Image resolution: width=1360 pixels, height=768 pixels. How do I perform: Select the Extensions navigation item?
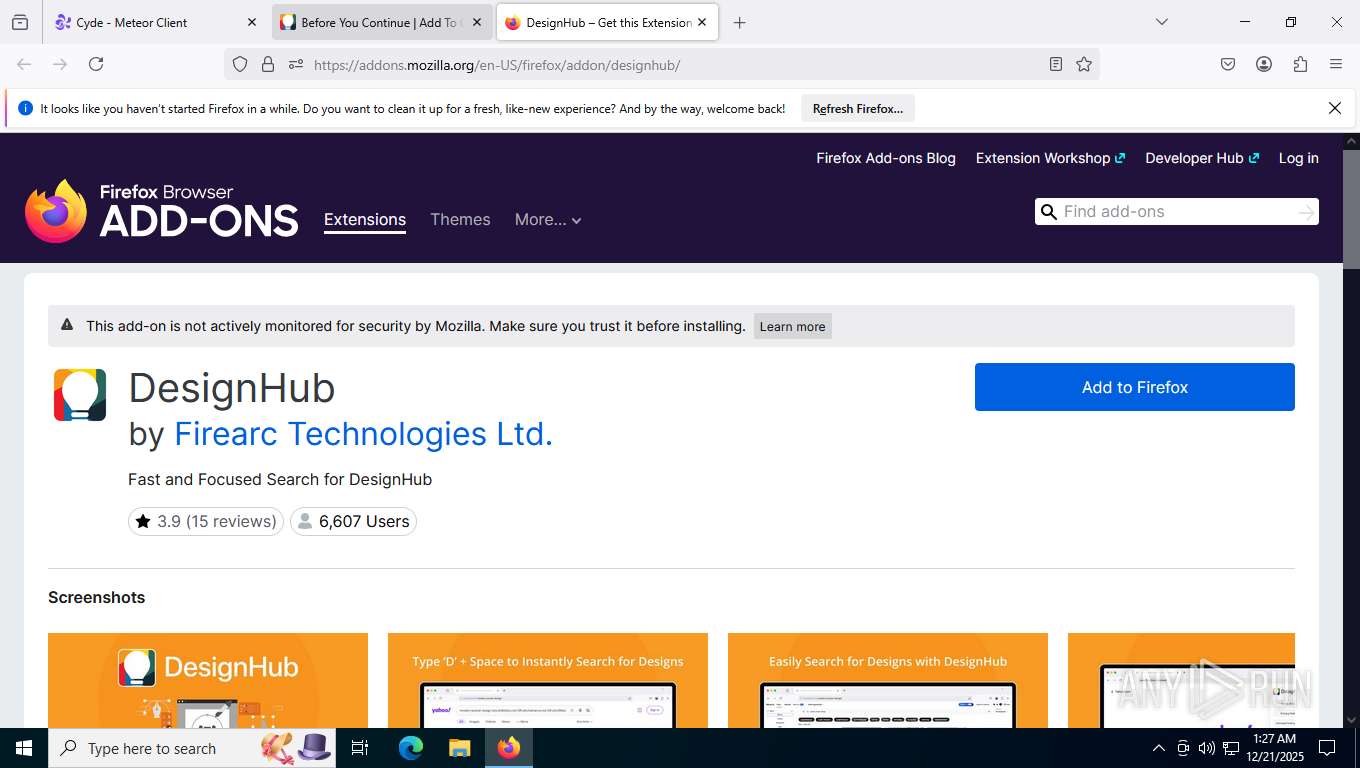(x=365, y=220)
